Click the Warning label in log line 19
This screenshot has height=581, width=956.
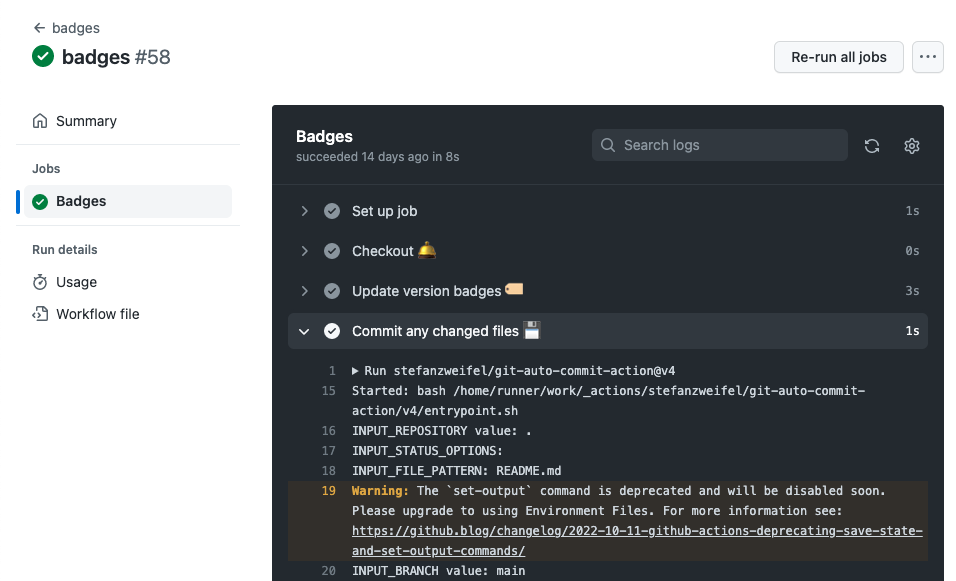380,491
